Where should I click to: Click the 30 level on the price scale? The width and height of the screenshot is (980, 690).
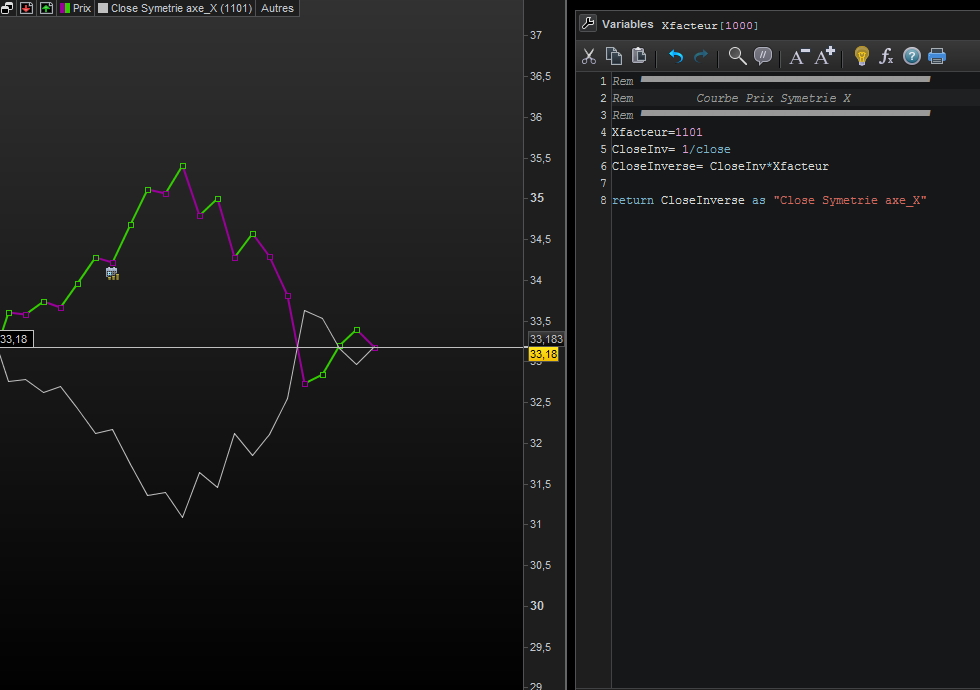click(537, 606)
